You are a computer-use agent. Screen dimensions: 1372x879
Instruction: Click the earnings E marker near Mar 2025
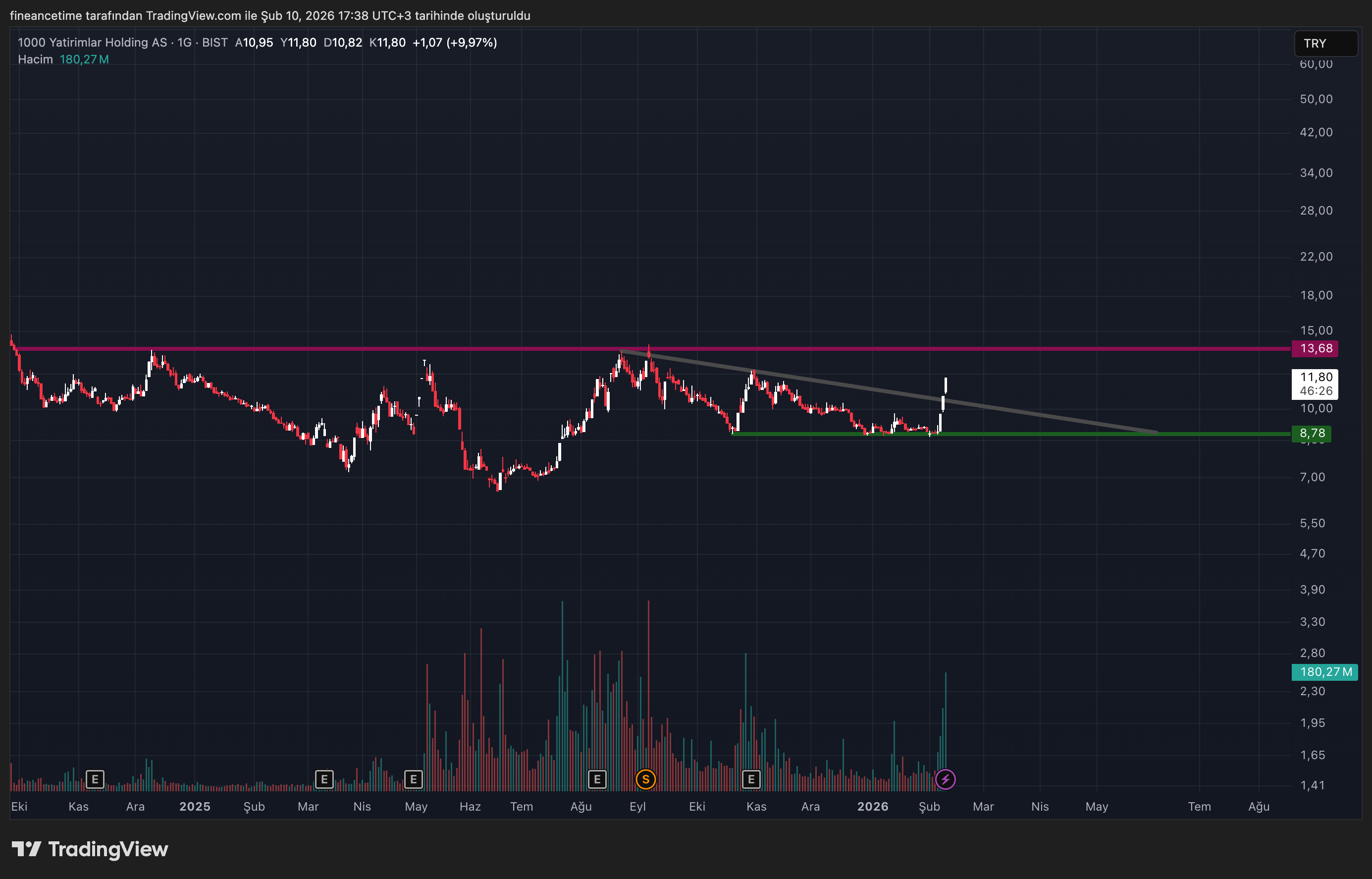click(324, 779)
